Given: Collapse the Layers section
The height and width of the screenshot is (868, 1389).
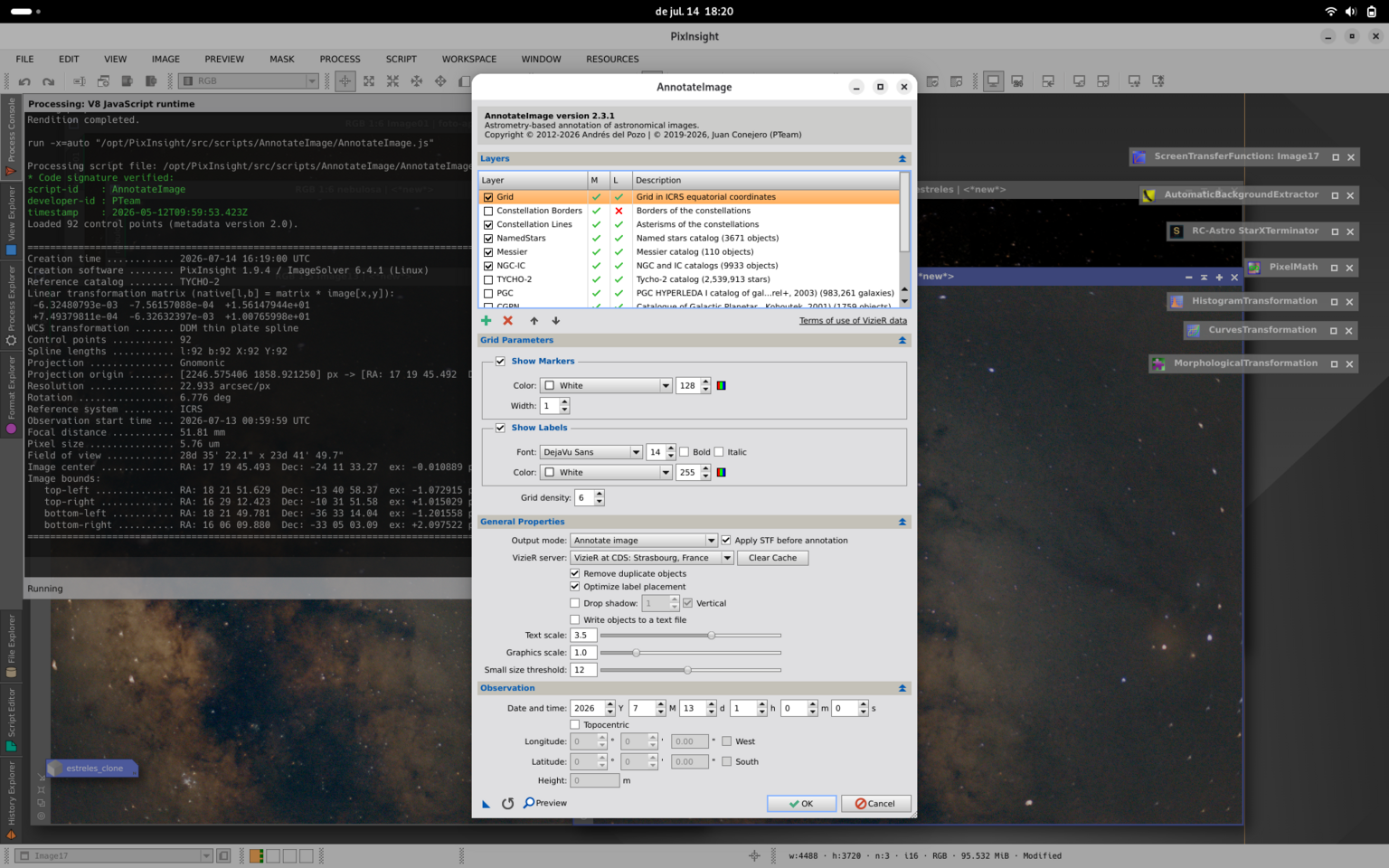Looking at the screenshot, I should click(x=902, y=159).
